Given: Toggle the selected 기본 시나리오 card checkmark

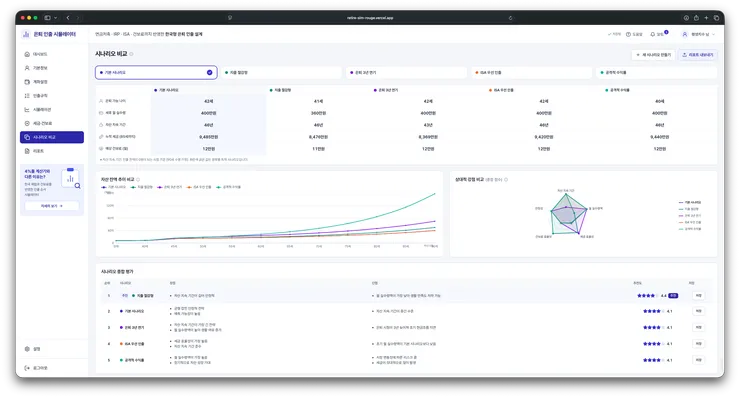Looking at the screenshot, I should tap(210, 72).
